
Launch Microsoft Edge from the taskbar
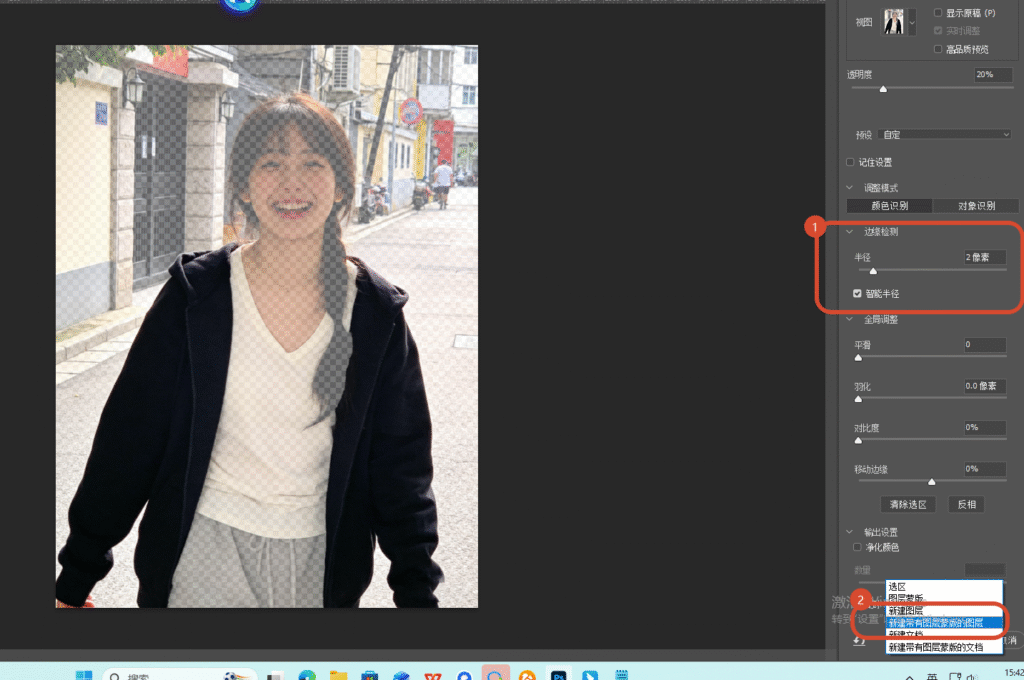307,675
